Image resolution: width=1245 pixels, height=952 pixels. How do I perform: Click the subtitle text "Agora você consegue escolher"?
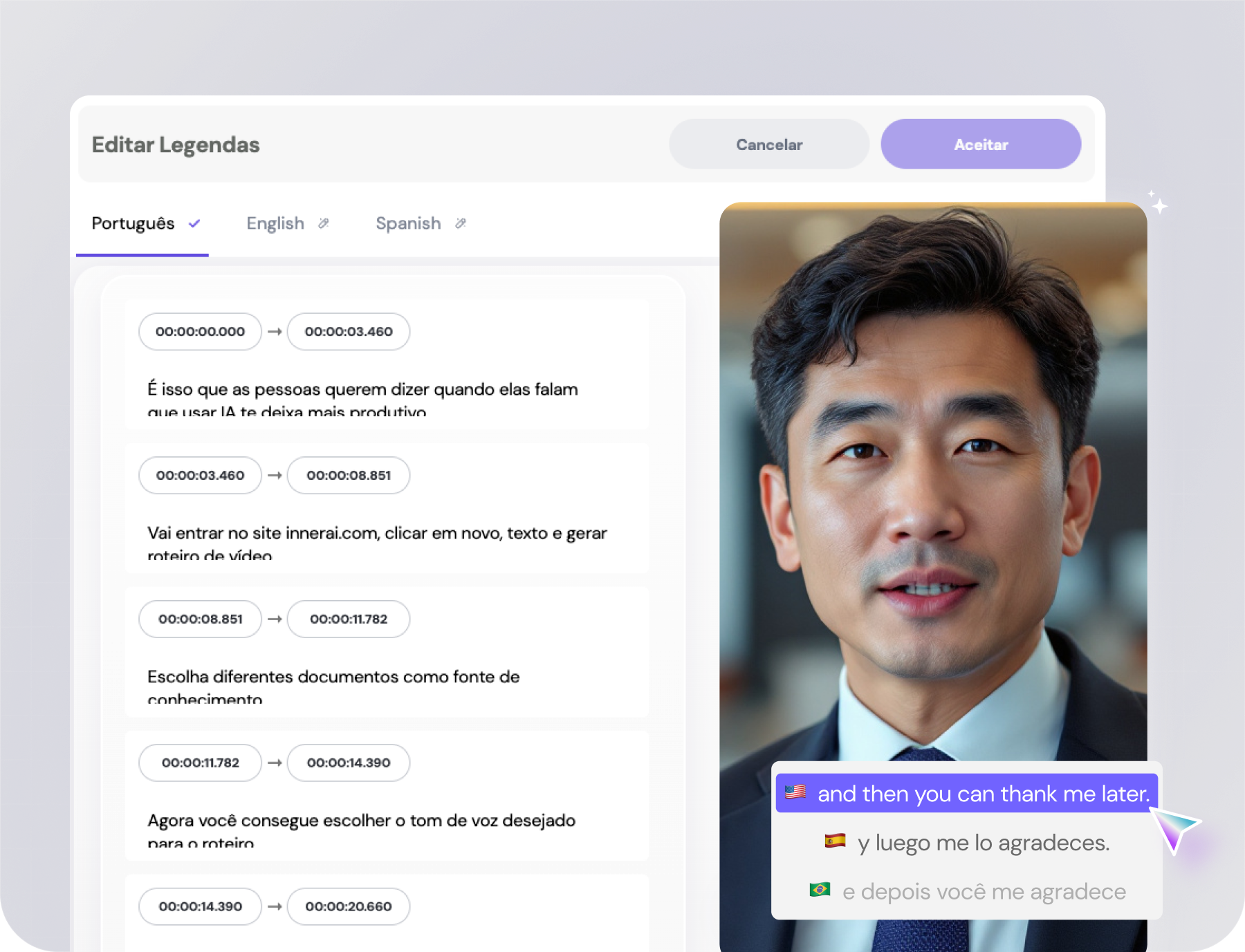pyautogui.click(x=361, y=830)
